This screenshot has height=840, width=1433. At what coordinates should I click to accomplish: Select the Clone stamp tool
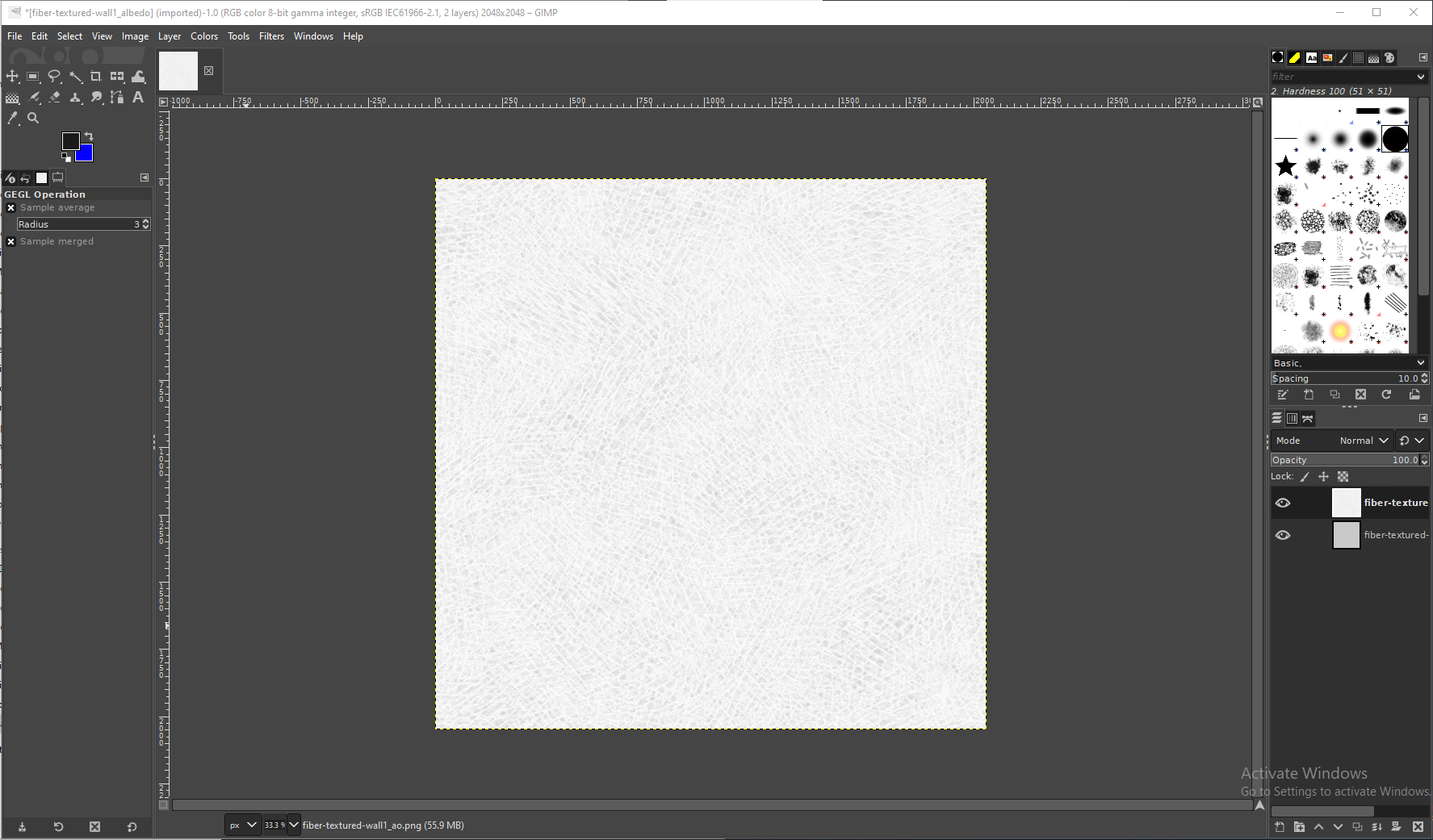[x=75, y=98]
